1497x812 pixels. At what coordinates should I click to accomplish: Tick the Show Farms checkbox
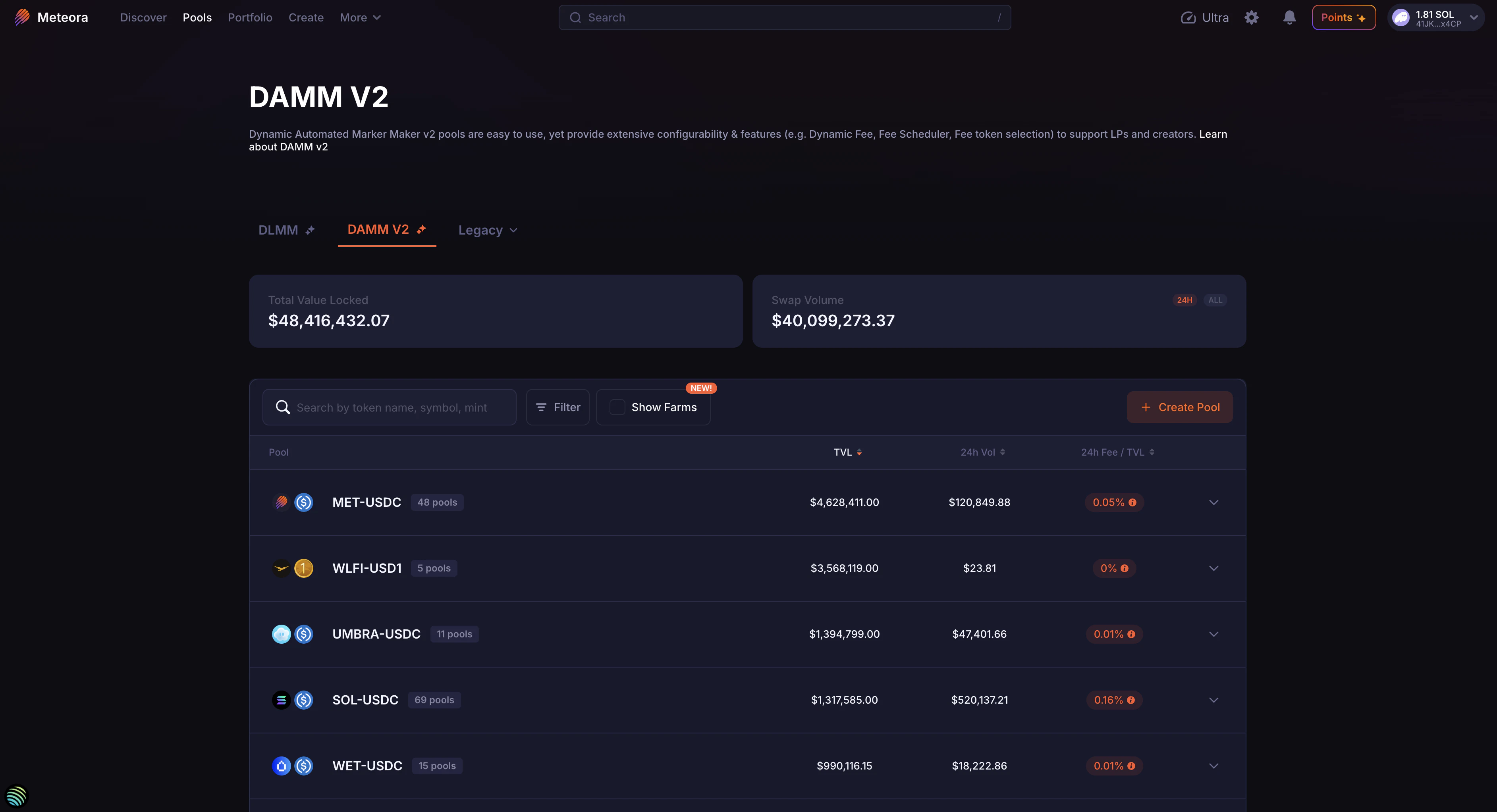(x=617, y=407)
